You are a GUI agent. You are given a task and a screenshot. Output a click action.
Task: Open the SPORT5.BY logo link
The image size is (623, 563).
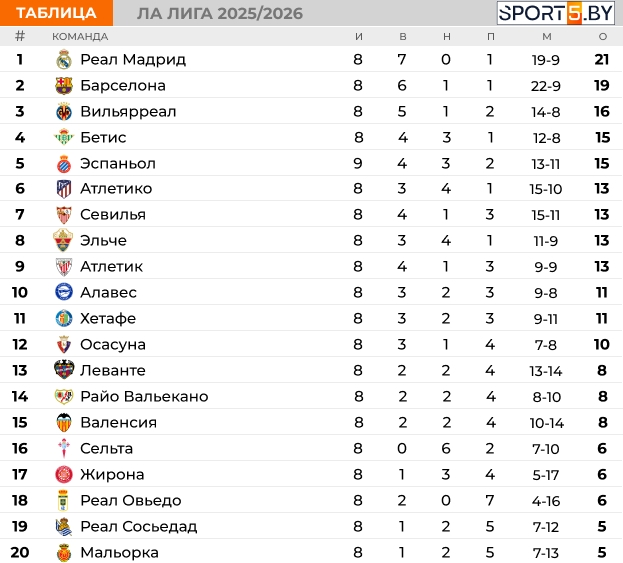click(x=557, y=13)
